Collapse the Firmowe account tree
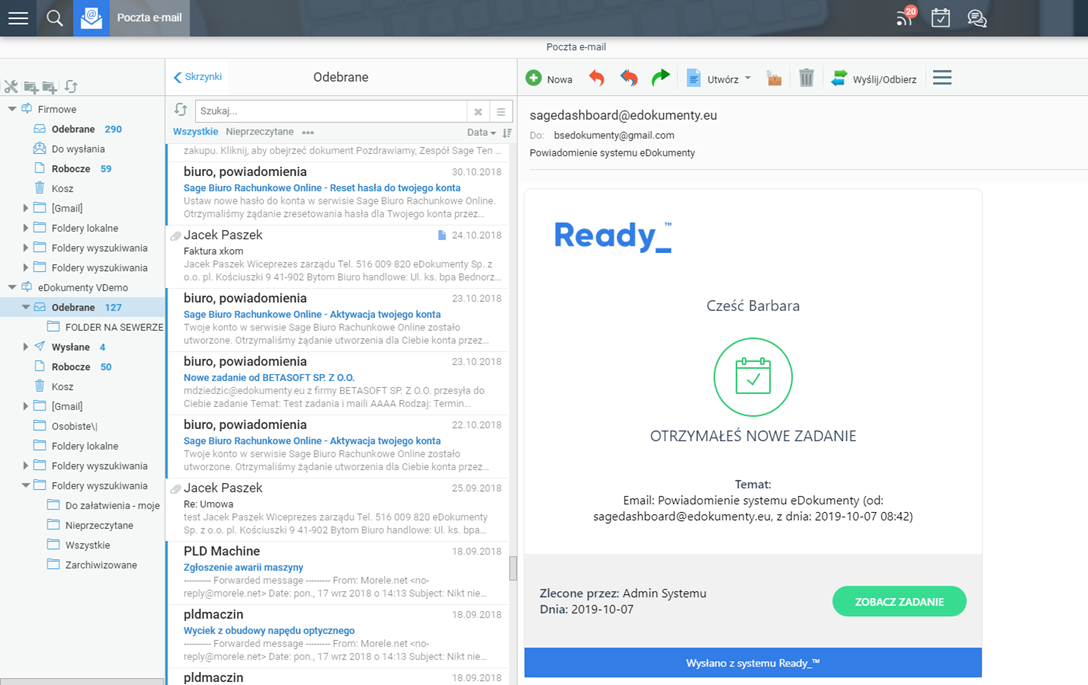This screenshot has height=685, width=1088. click(x=12, y=109)
